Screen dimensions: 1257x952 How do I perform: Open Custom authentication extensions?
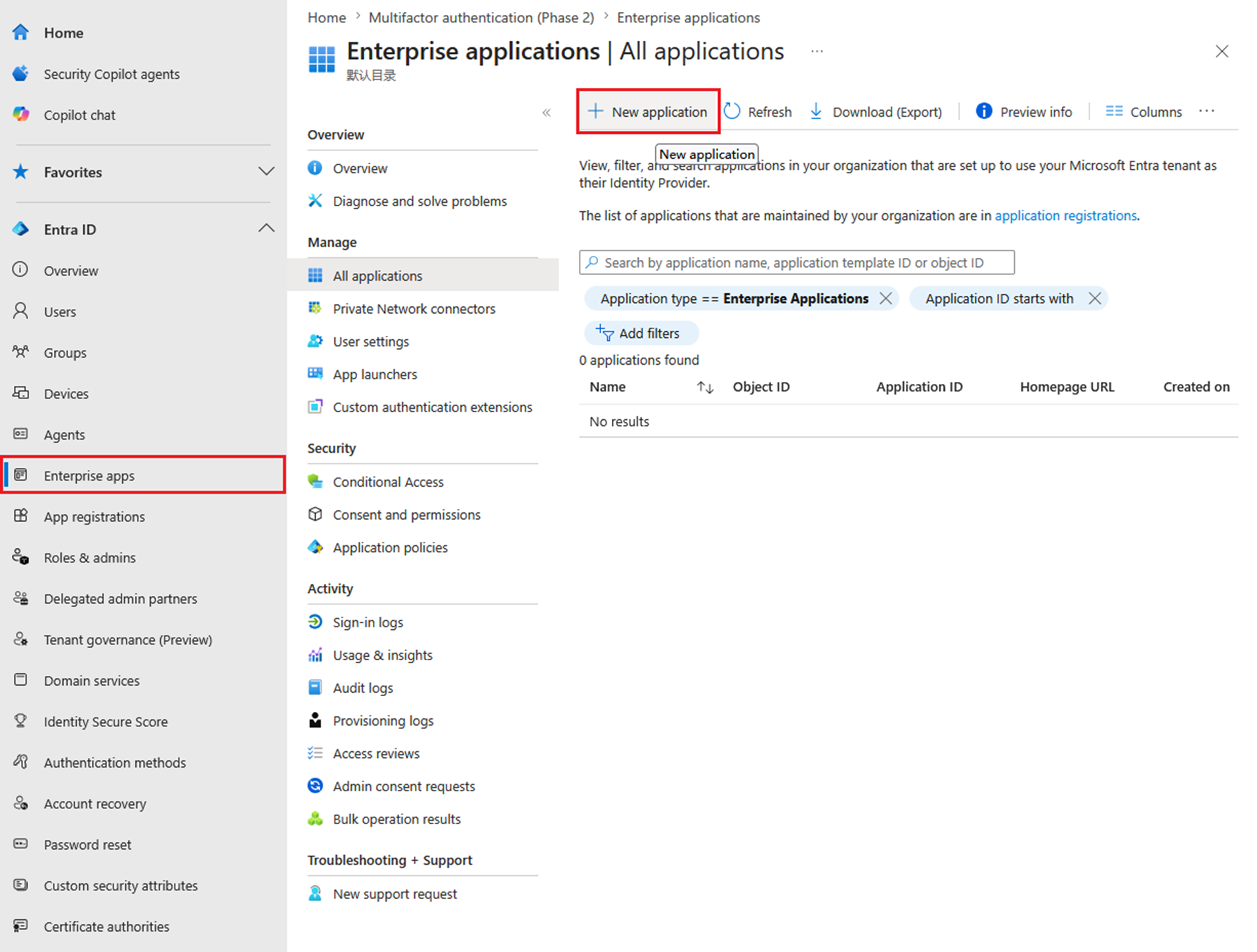point(432,407)
